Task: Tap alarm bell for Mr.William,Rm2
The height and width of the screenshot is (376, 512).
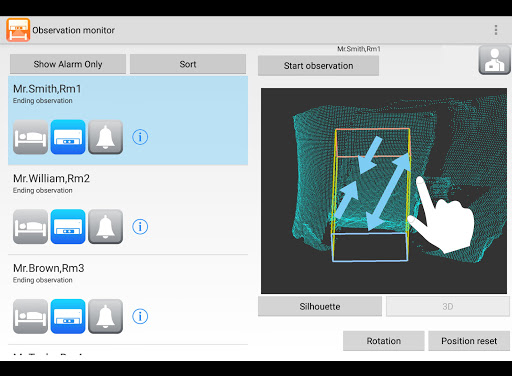Action: (x=105, y=227)
